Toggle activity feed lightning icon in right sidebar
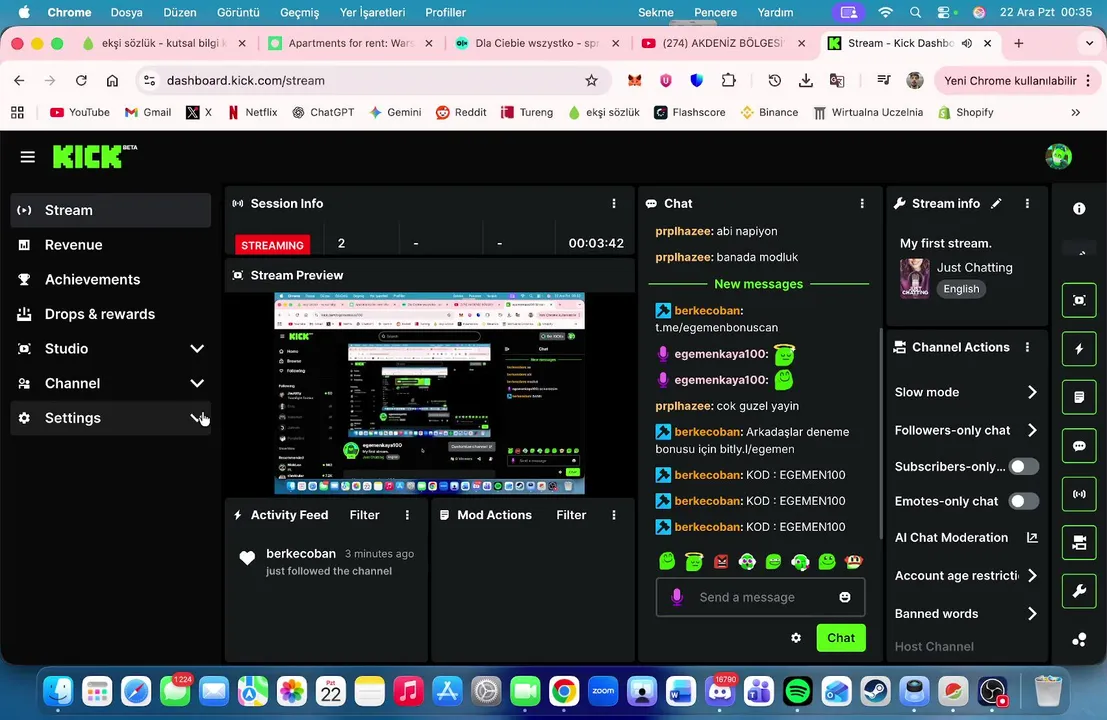 (1079, 349)
